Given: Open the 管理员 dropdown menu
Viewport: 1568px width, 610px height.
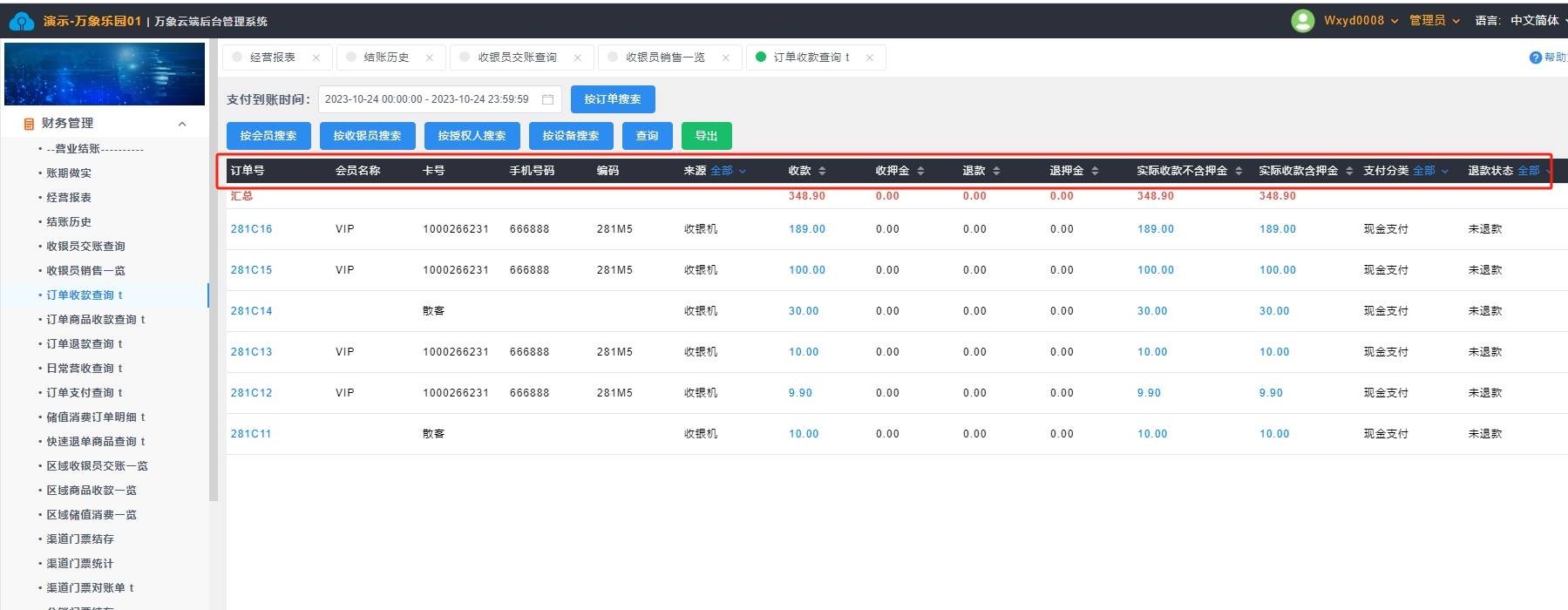Looking at the screenshot, I should (x=1434, y=21).
